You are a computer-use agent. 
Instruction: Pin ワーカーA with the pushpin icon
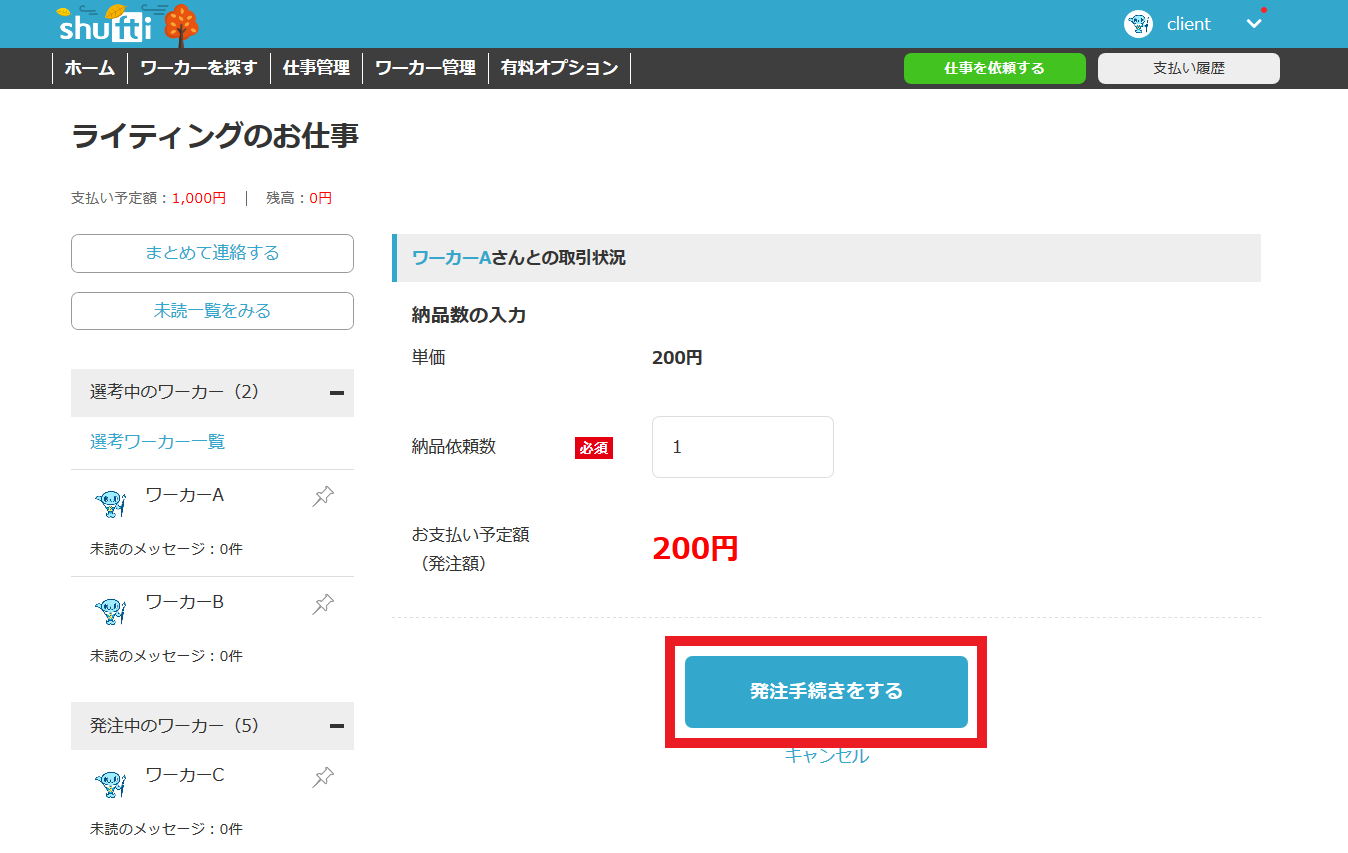click(323, 496)
